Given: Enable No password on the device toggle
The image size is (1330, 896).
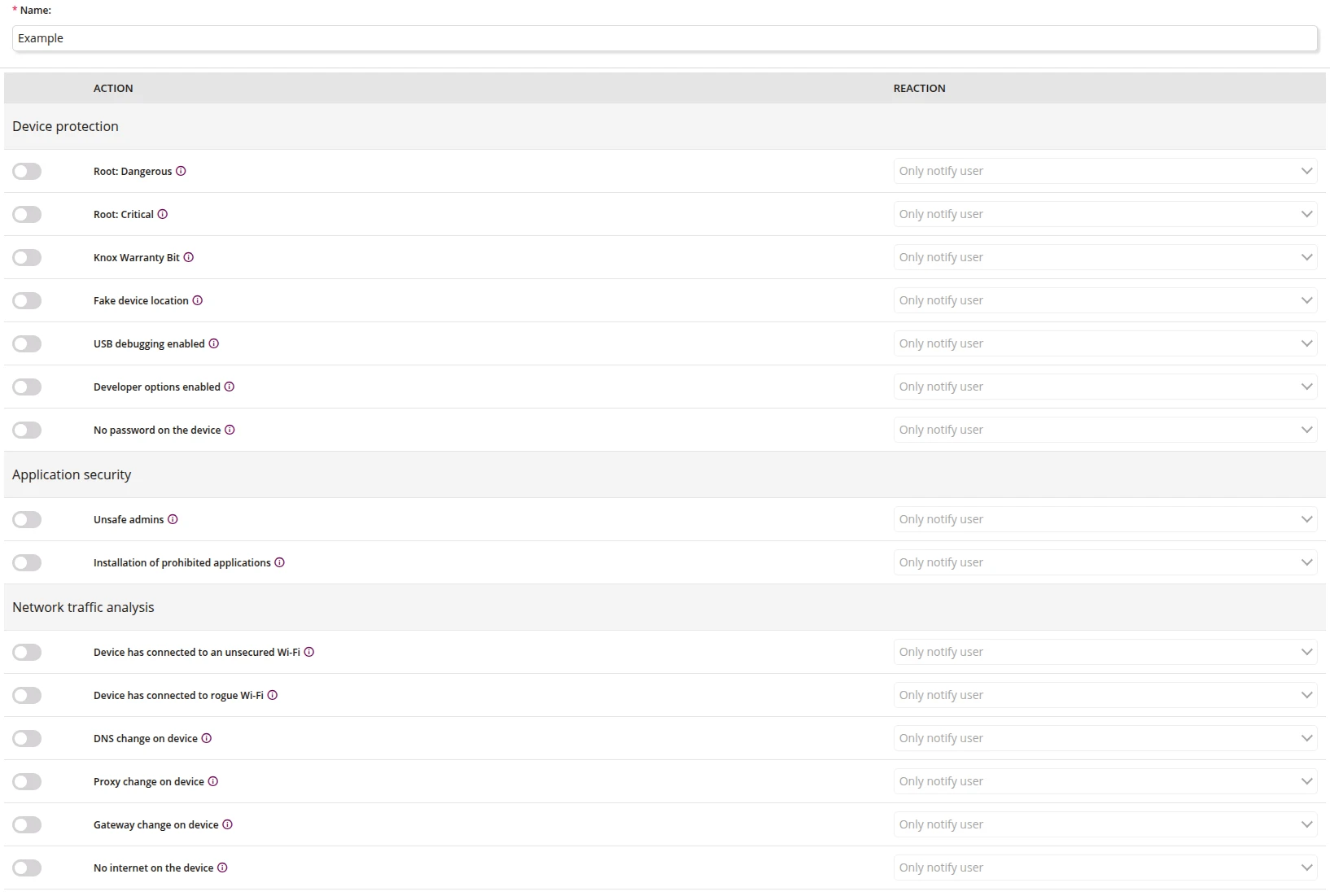Looking at the screenshot, I should click(x=27, y=430).
